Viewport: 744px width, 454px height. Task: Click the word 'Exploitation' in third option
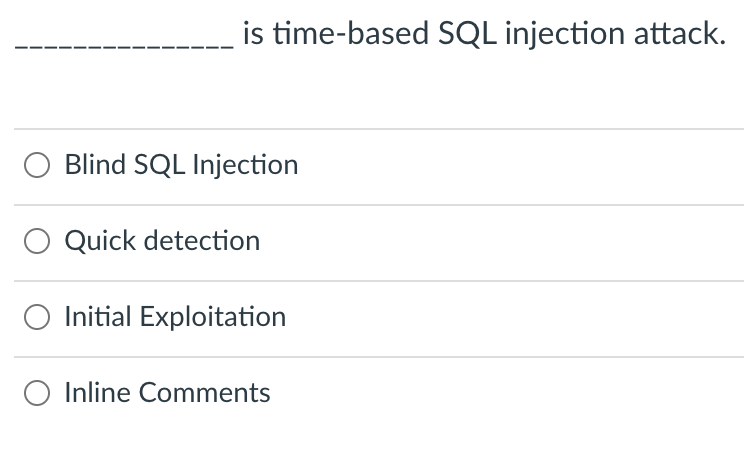click(213, 317)
